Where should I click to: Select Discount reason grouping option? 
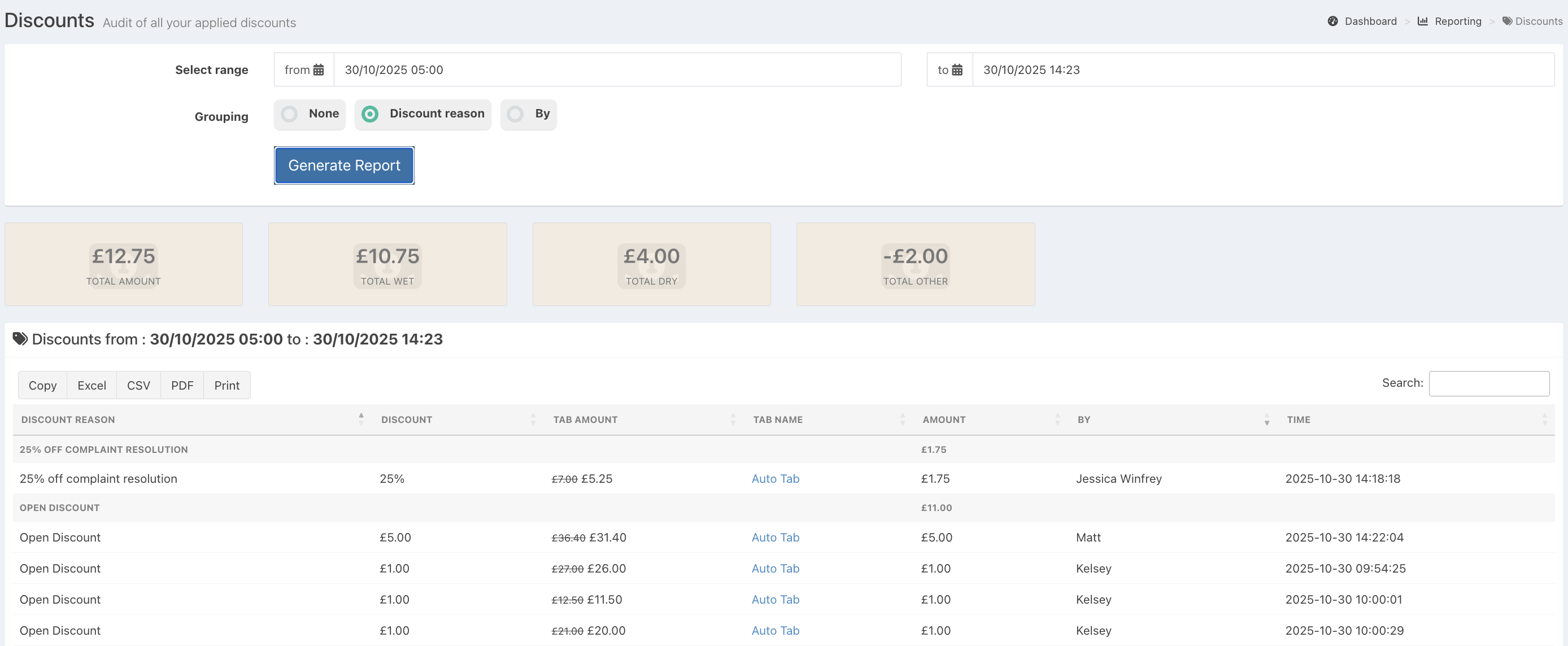(x=370, y=115)
